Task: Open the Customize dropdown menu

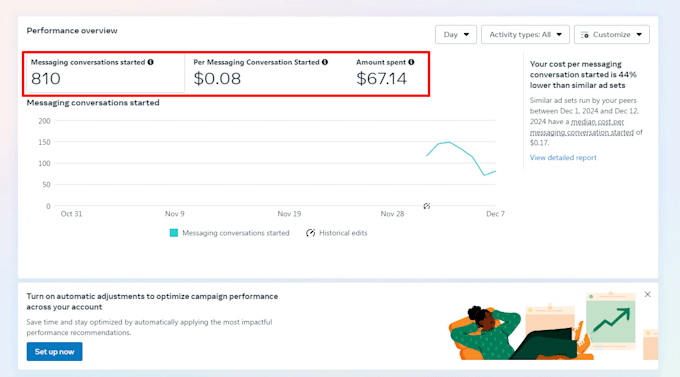Action: [x=611, y=35]
